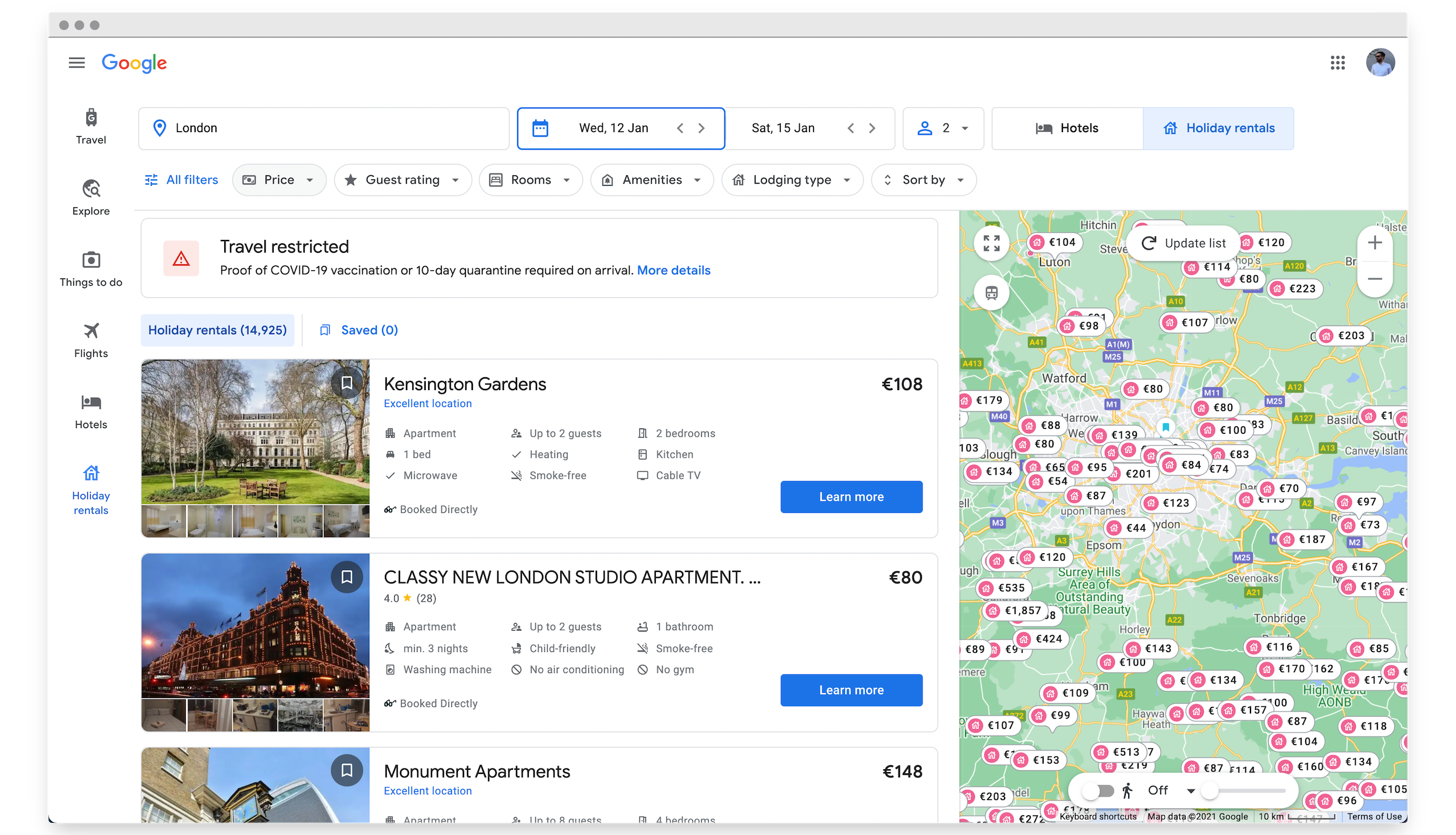Screen dimensions: 1456x835
Task: Open Explore in the sidebar
Action: click(x=91, y=197)
